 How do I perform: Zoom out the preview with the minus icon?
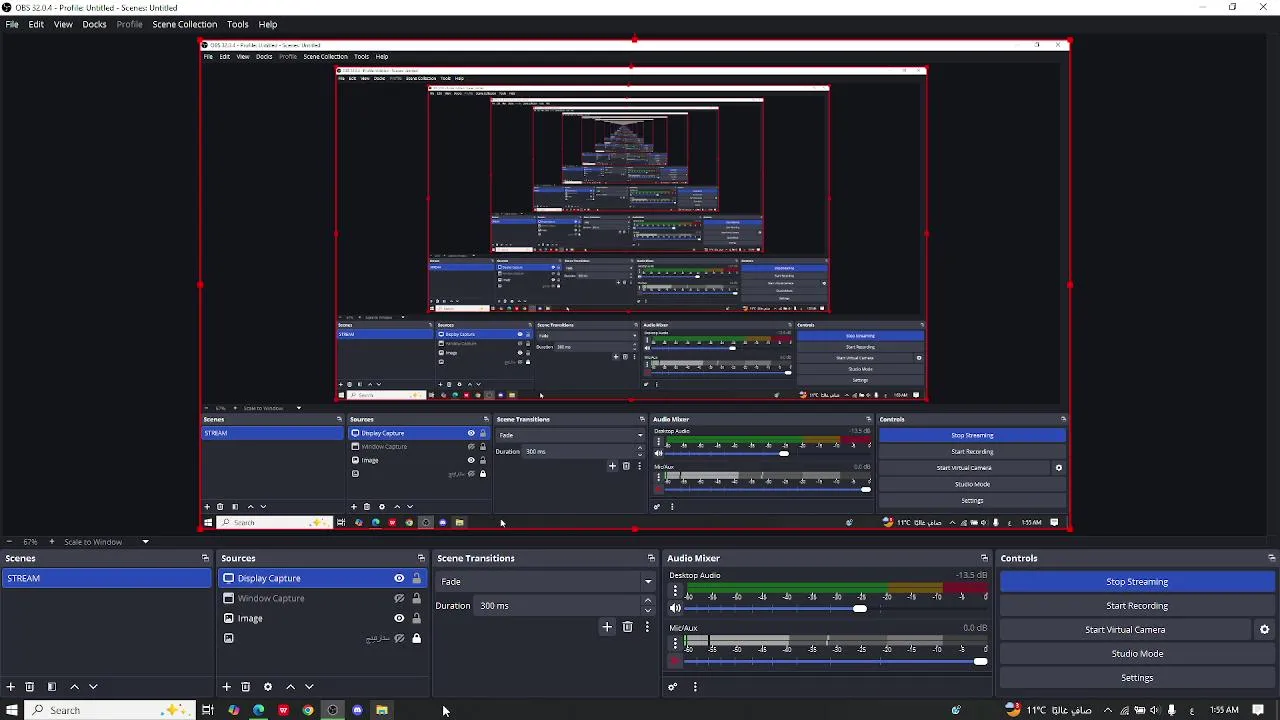point(9,542)
